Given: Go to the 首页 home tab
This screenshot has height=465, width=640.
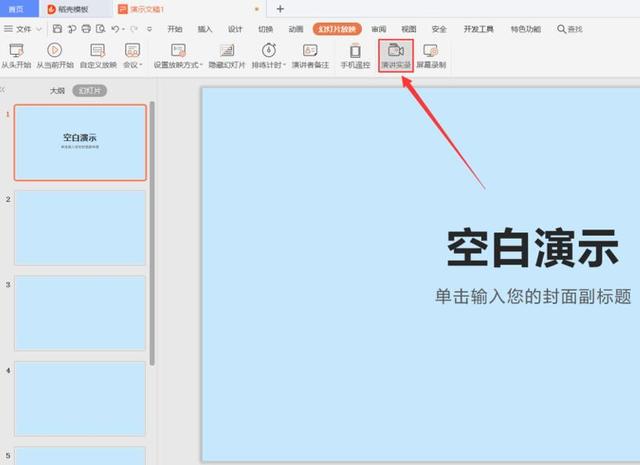Looking at the screenshot, I should coord(17,9).
